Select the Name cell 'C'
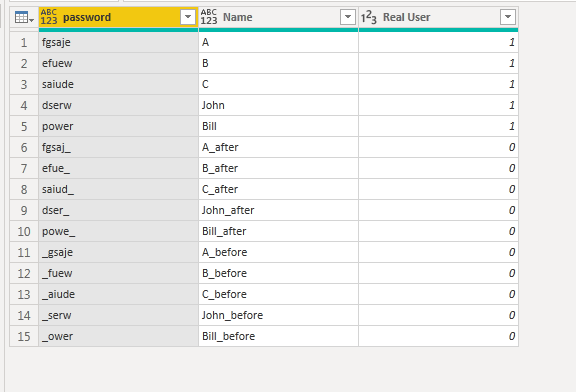The height and width of the screenshot is (392, 576). click(278, 84)
